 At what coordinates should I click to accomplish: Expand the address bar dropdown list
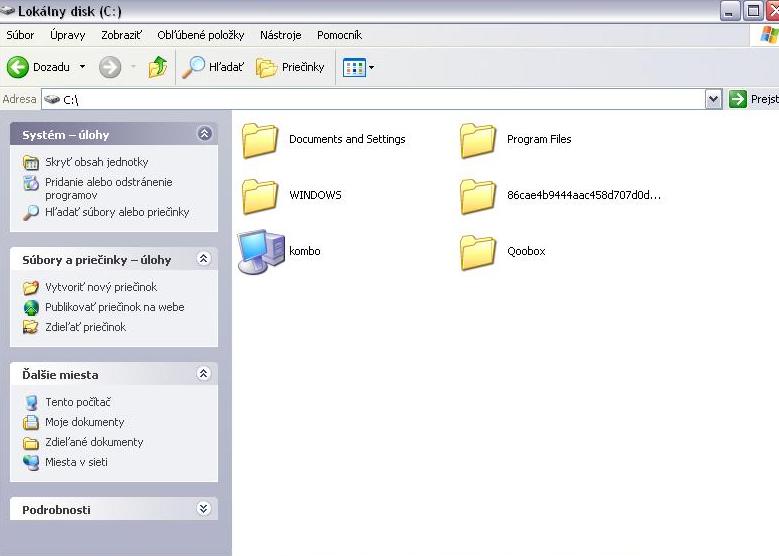click(x=713, y=99)
